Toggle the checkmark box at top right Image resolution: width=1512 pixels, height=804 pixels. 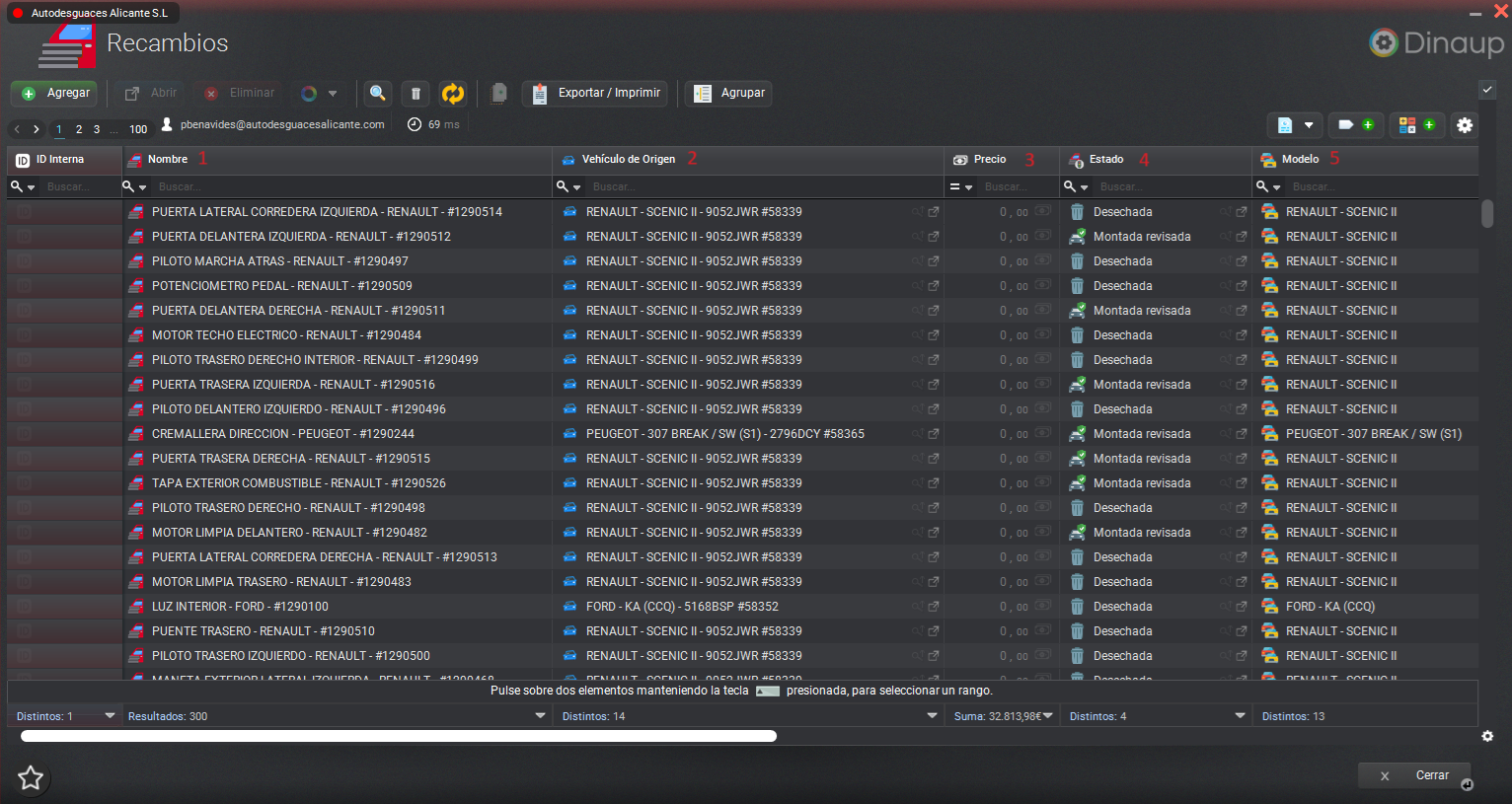[1487, 90]
